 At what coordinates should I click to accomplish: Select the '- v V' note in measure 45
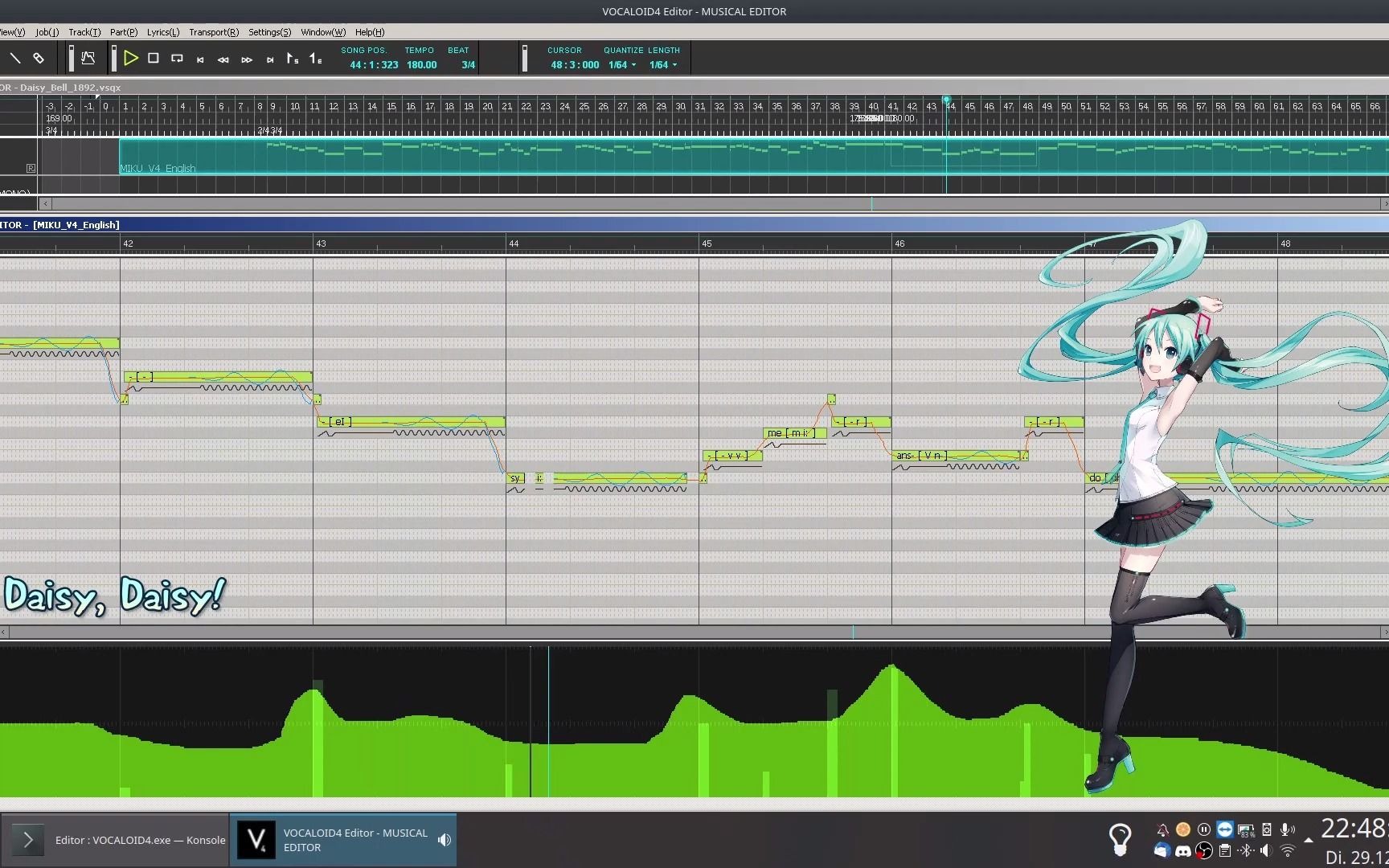click(731, 456)
